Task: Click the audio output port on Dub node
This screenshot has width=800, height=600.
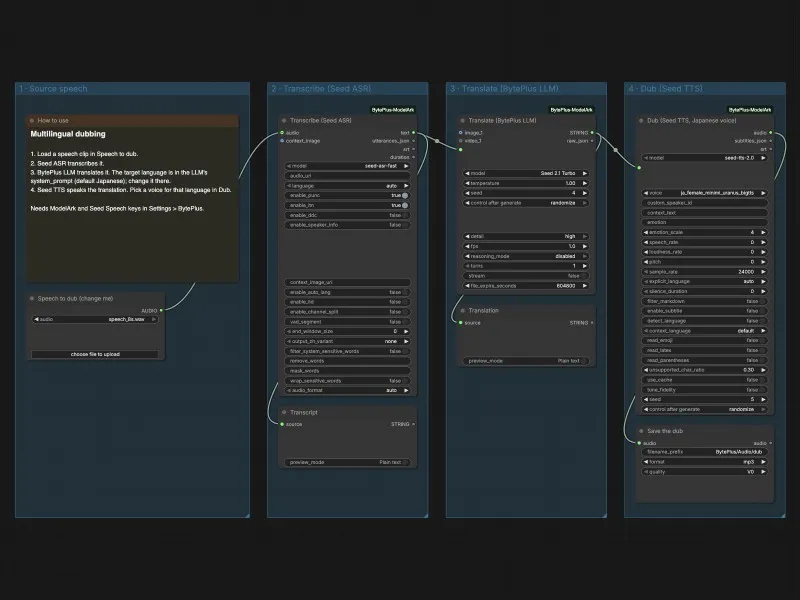Action: pos(770,133)
